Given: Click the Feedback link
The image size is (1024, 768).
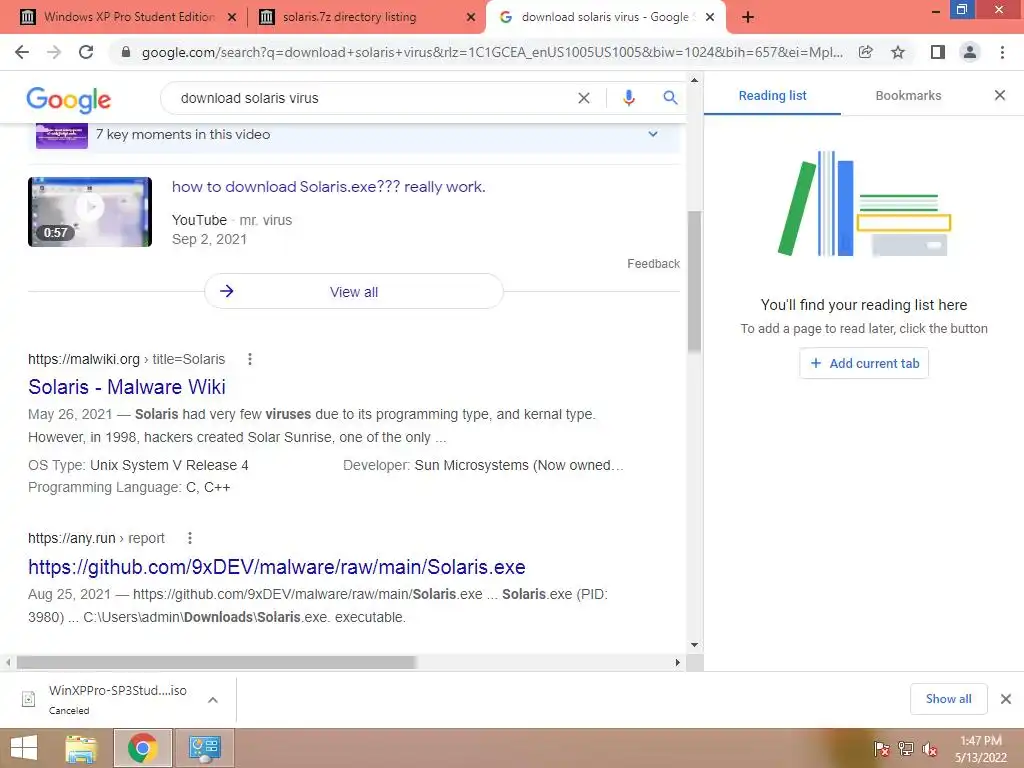Looking at the screenshot, I should (654, 264).
